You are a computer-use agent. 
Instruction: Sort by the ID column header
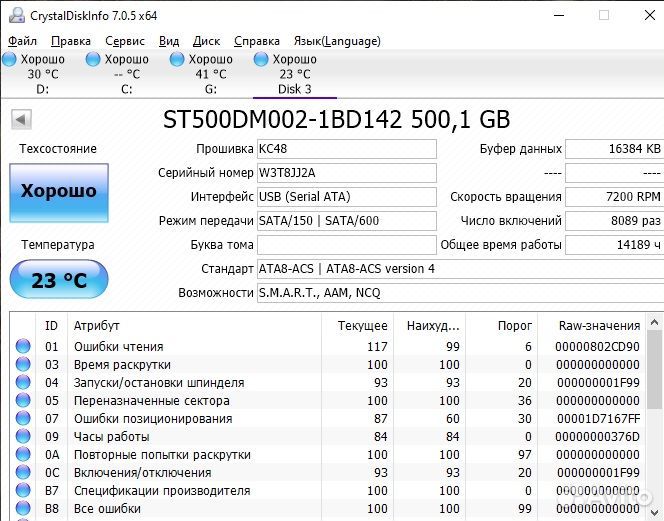[x=52, y=326]
